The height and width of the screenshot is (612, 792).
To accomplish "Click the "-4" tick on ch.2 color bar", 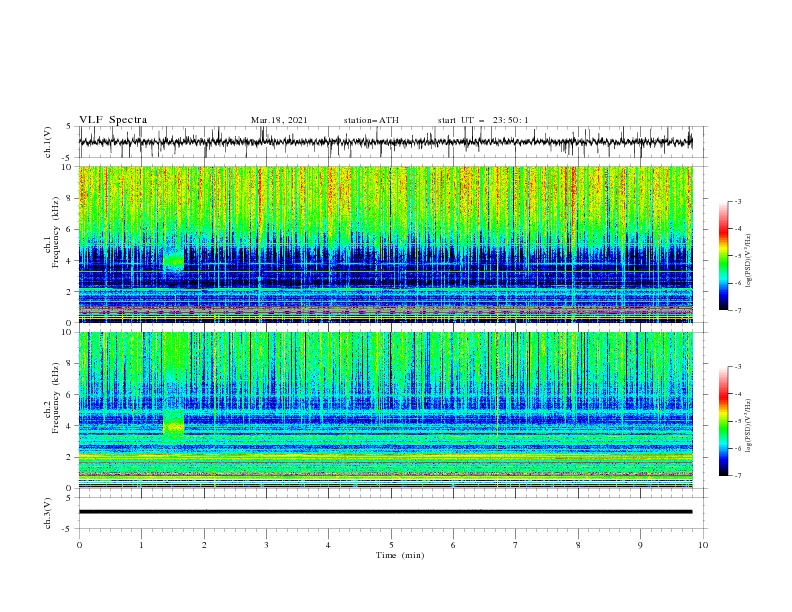I will click(737, 394).
